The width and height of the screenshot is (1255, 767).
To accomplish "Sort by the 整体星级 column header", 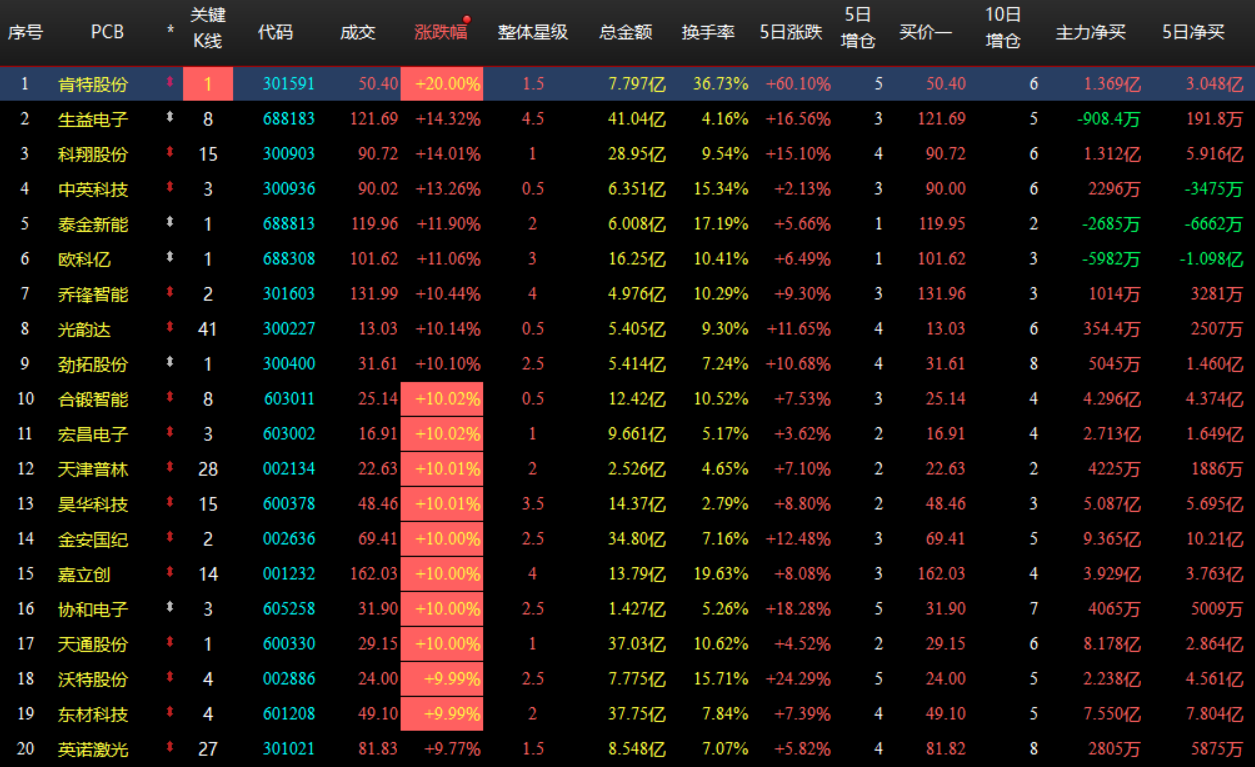I will coord(533,32).
